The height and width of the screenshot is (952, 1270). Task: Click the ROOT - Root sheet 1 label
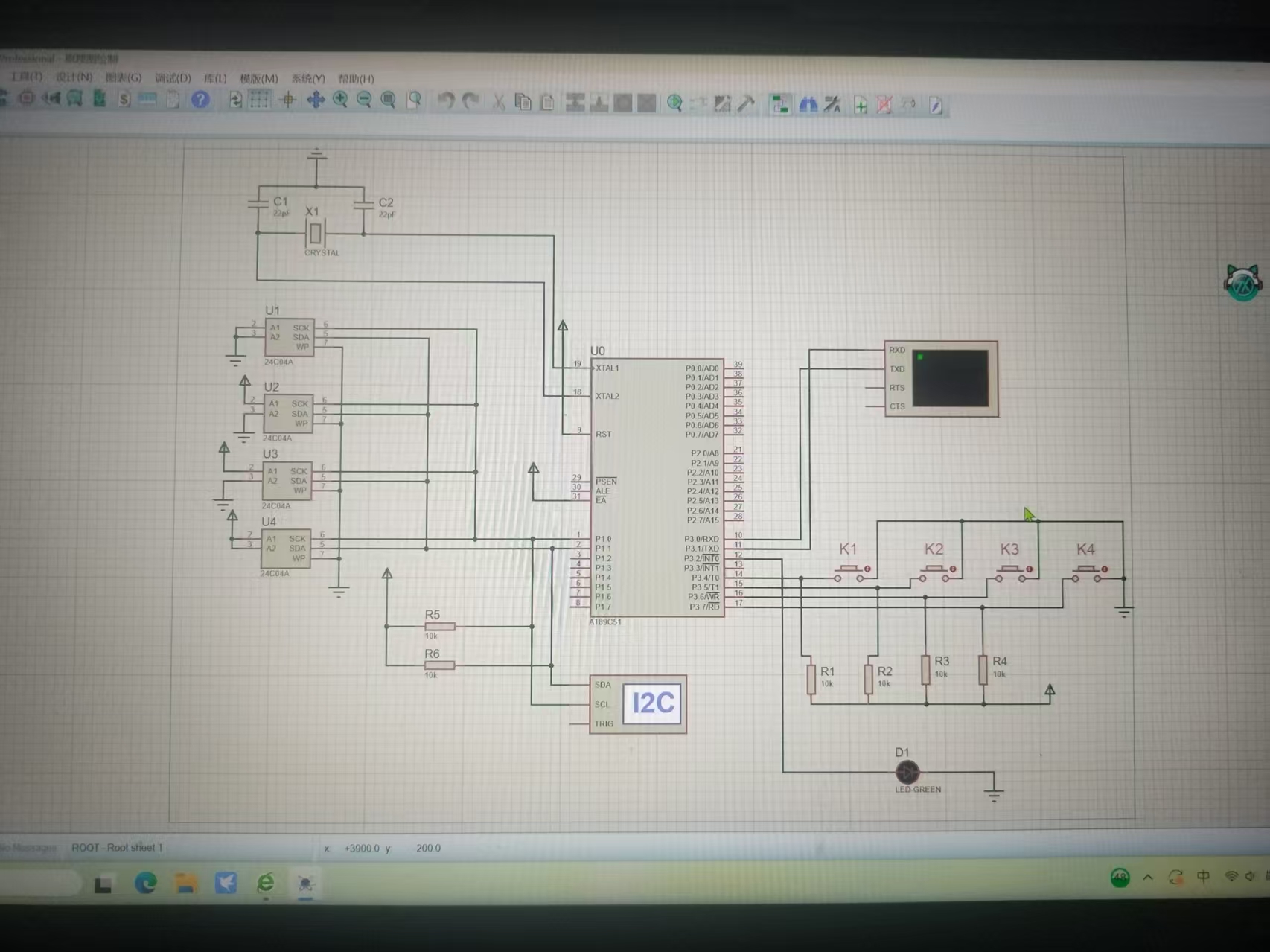pos(117,848)
